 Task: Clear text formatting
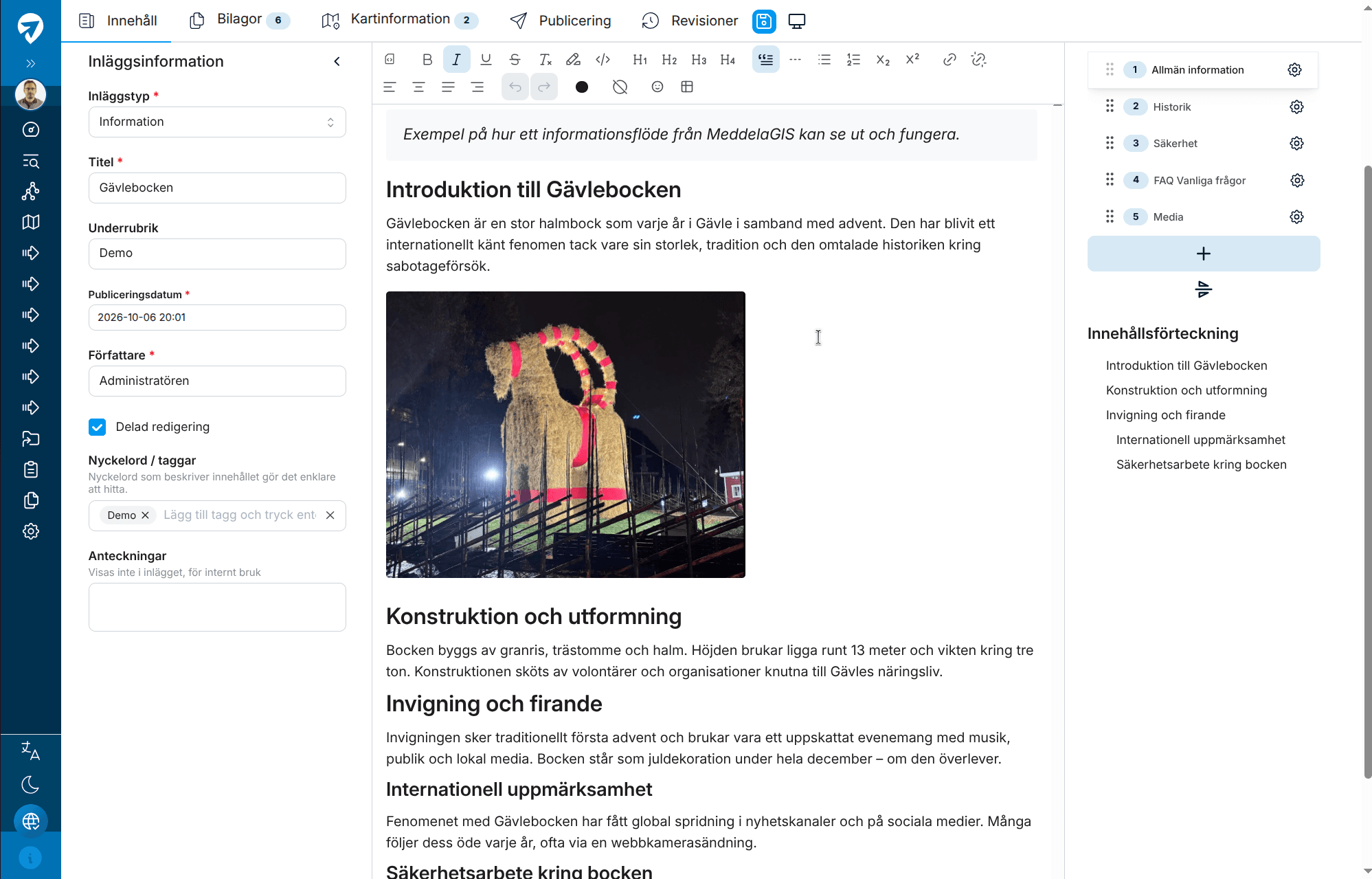point(545,60)
